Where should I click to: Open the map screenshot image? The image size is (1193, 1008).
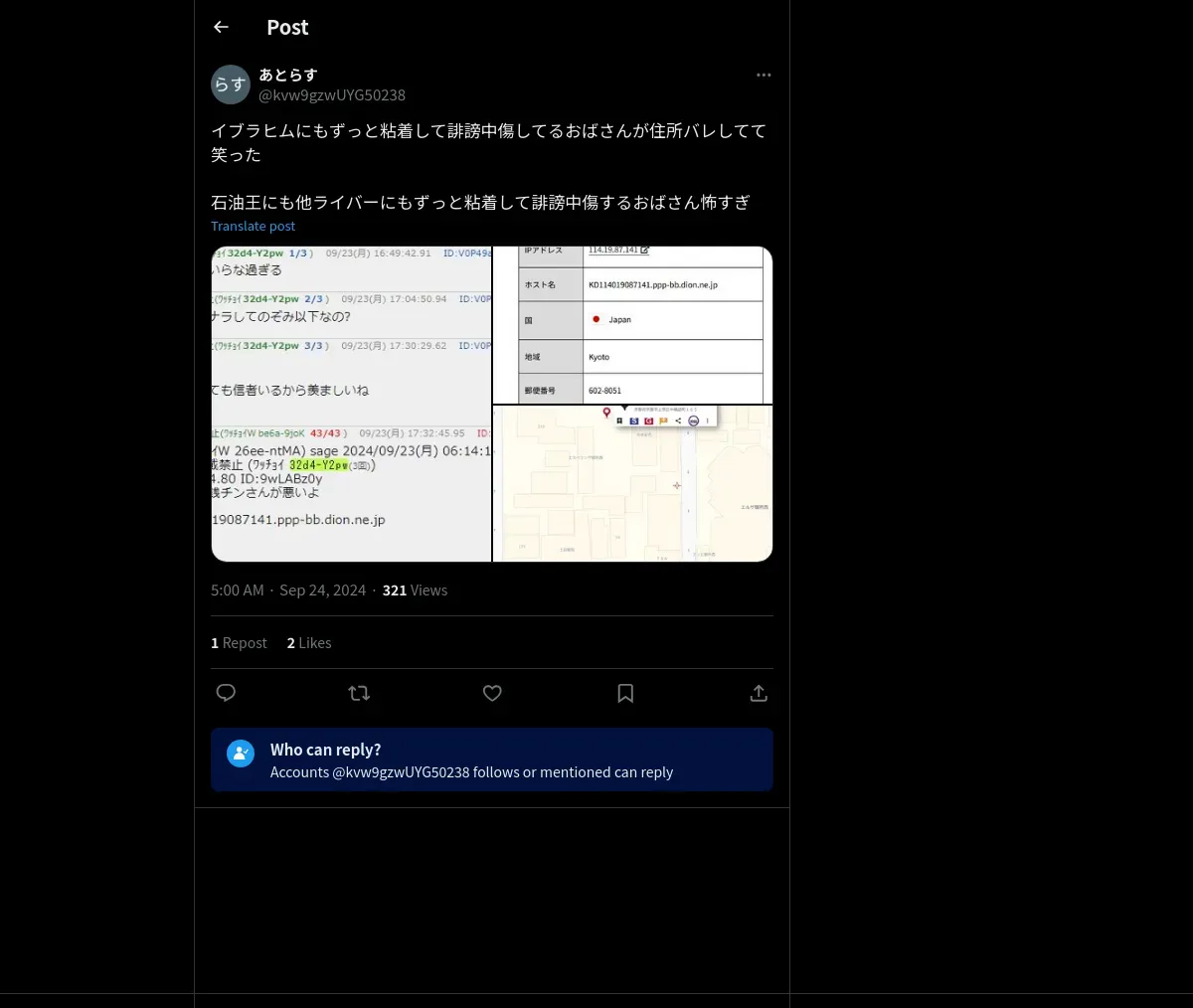coord(633,483)
